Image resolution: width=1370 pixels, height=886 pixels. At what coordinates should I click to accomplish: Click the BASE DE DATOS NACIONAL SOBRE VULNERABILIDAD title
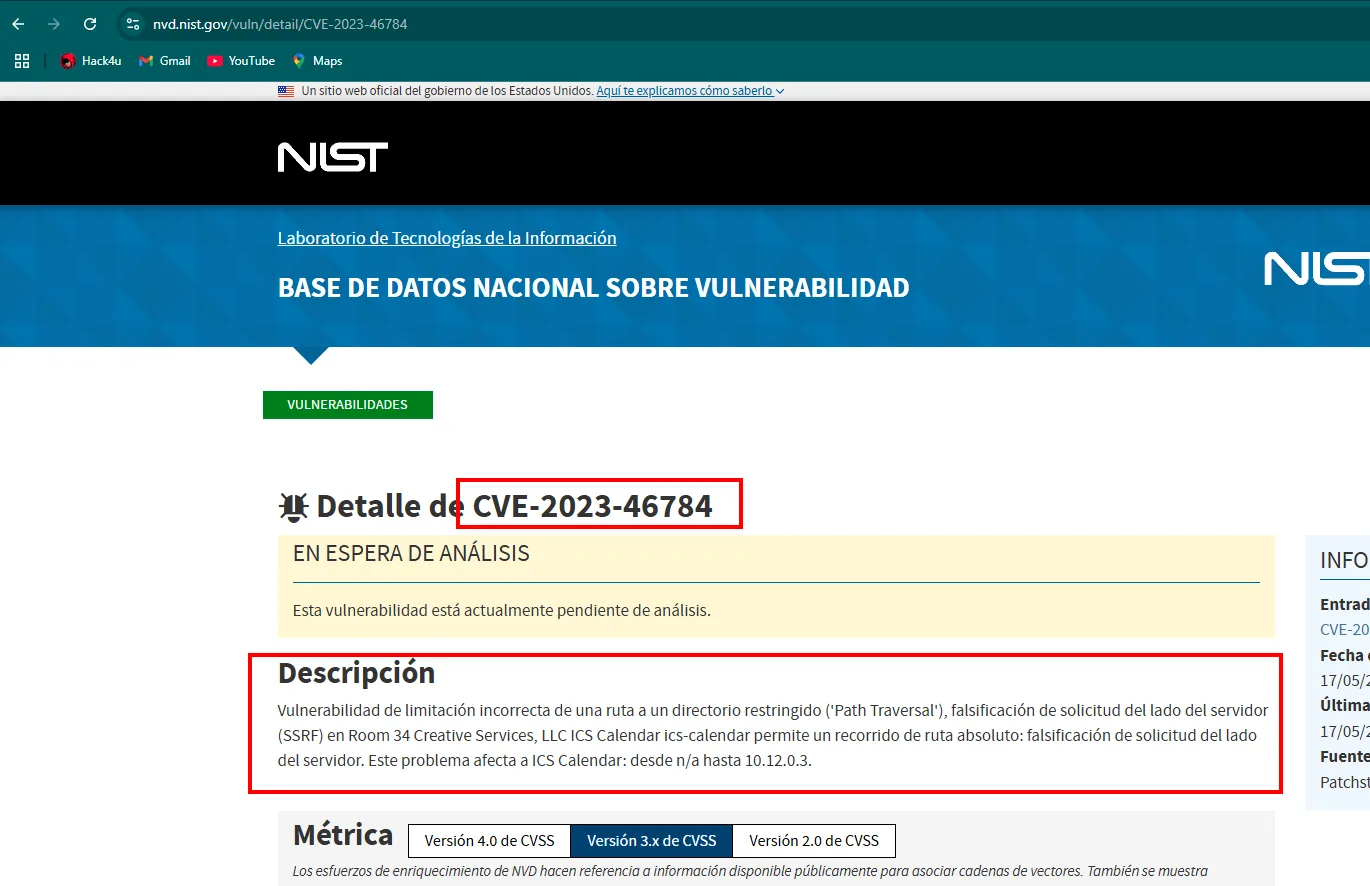(x=594, y=288)
